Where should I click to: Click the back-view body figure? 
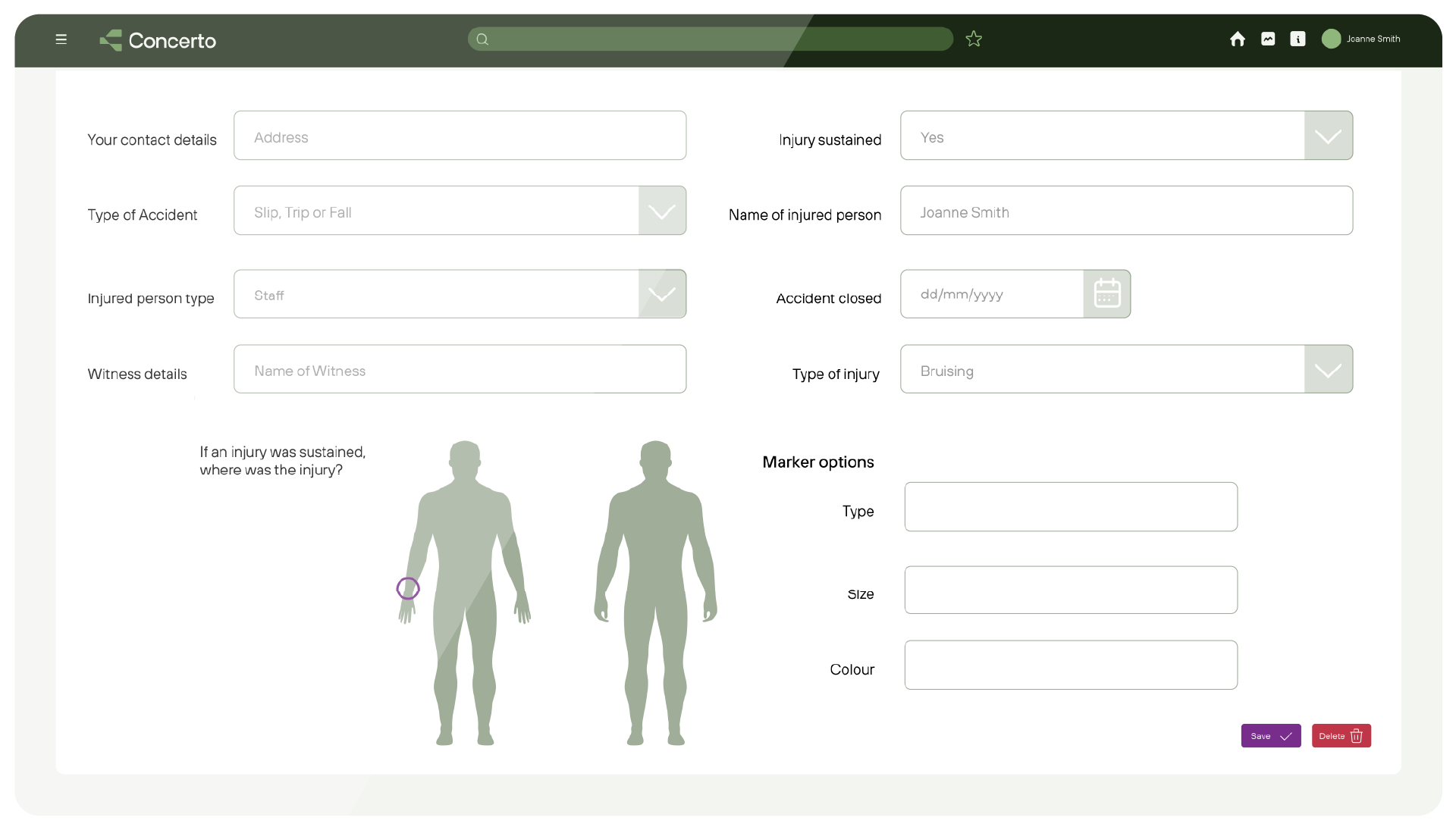tap(656, 593)
